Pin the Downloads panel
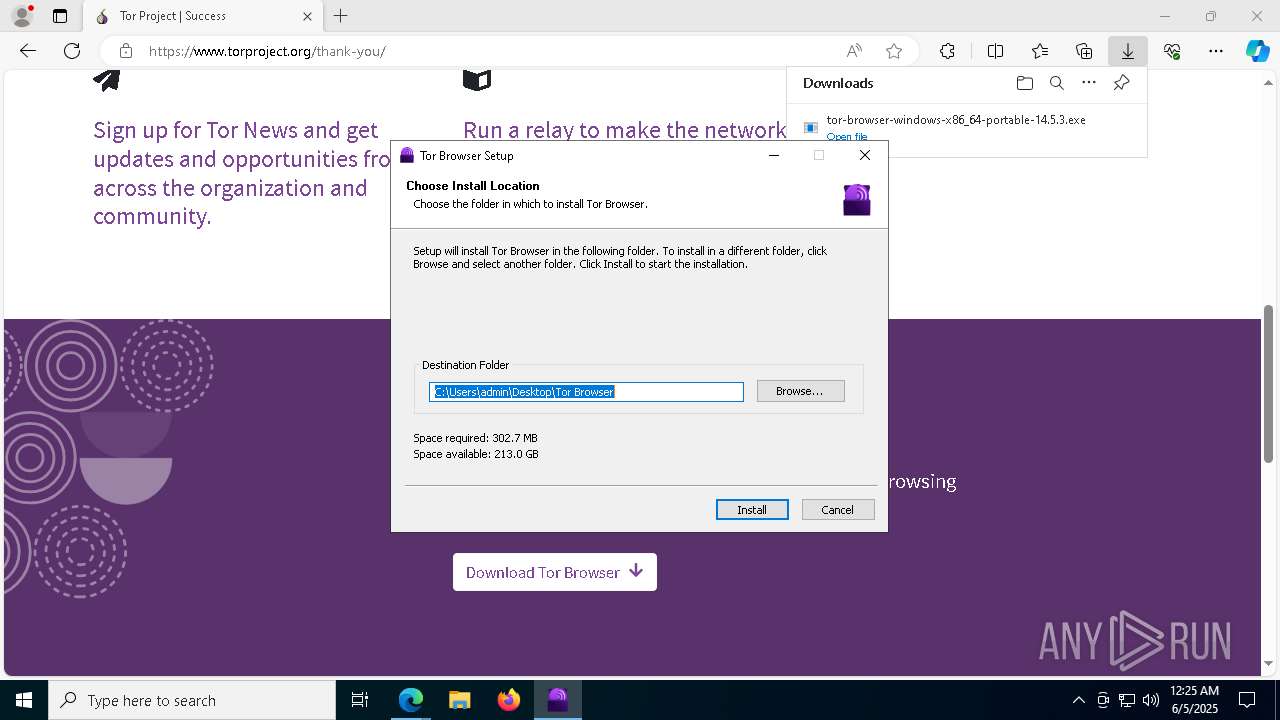The height and width of the screenshot is (720, 1280). [x=1122, y=83]
